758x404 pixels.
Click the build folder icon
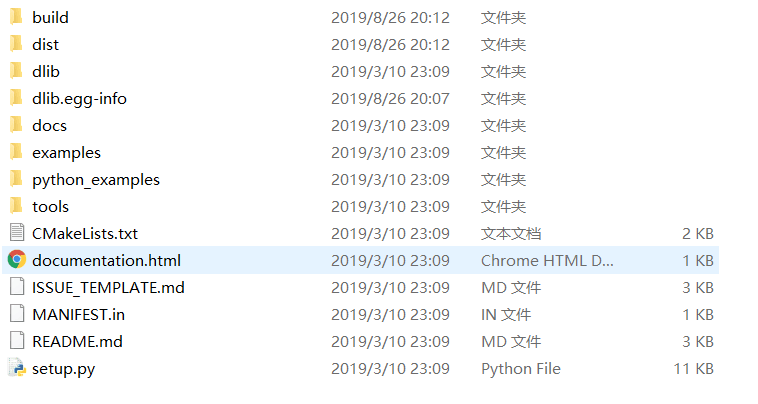[x=15, y=17]
